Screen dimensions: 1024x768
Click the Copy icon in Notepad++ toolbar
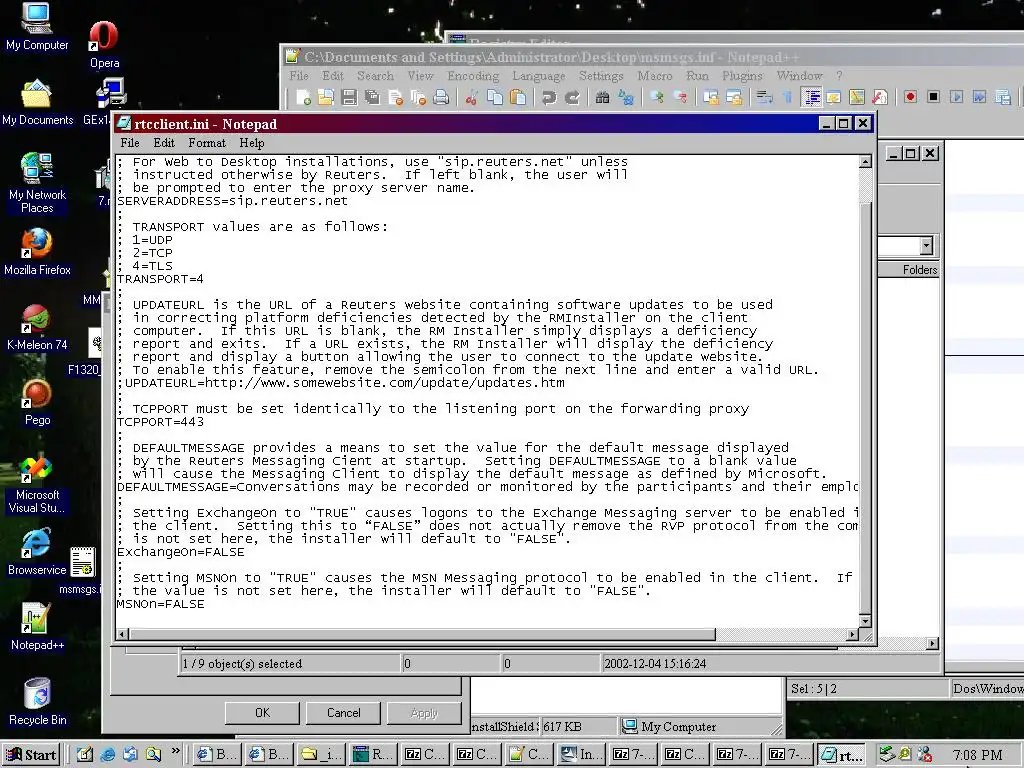495,98
